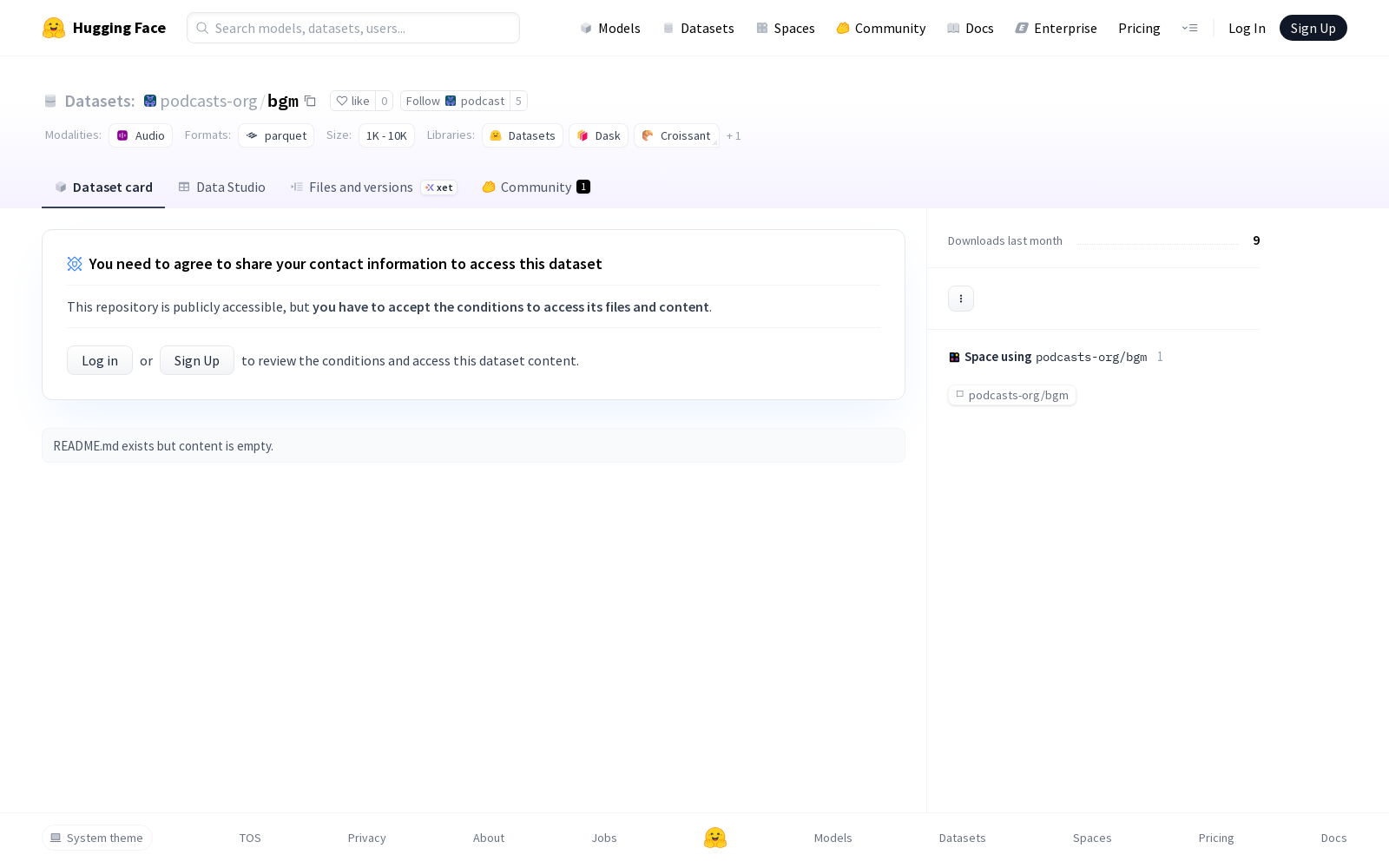Switch to the Dataset card tab
Image resolution: width=1389 pixels, height=868 pixels.
(x=103, y=187)
